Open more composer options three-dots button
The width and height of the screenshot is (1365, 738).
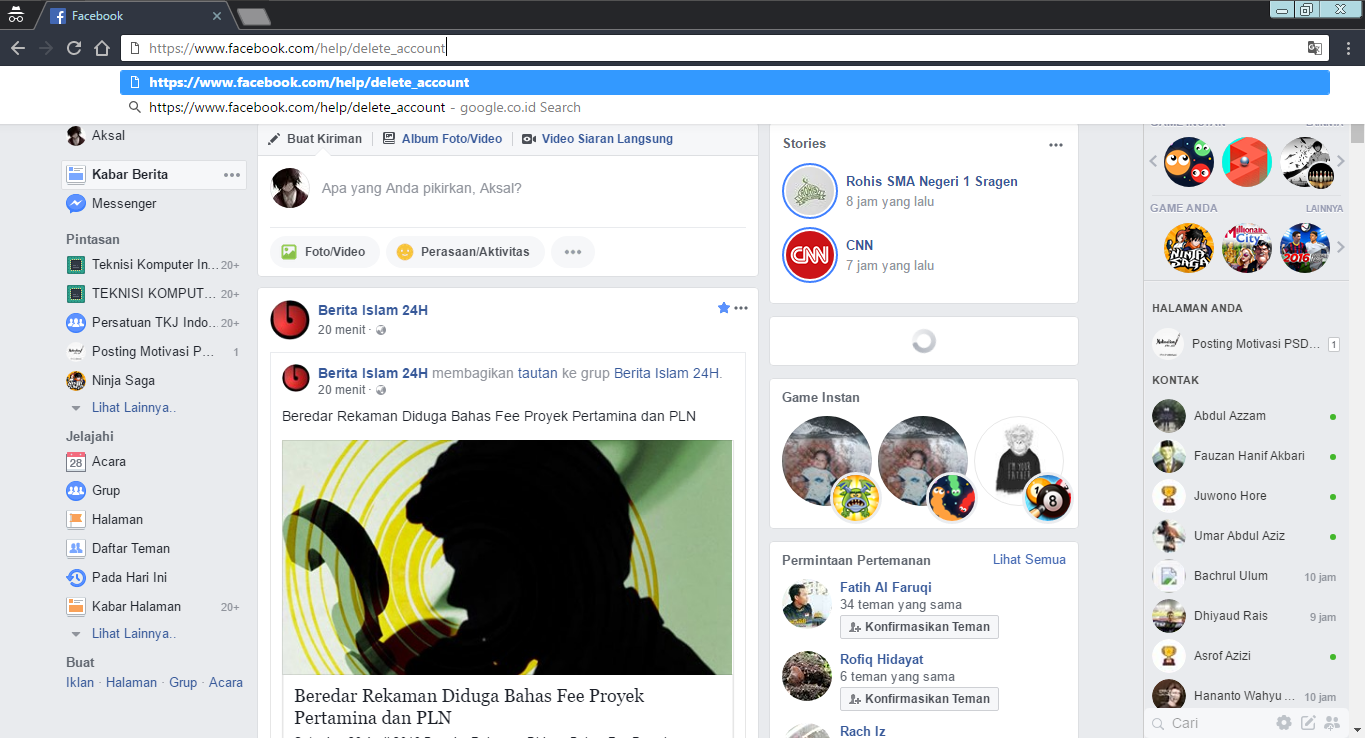point(573,252)
